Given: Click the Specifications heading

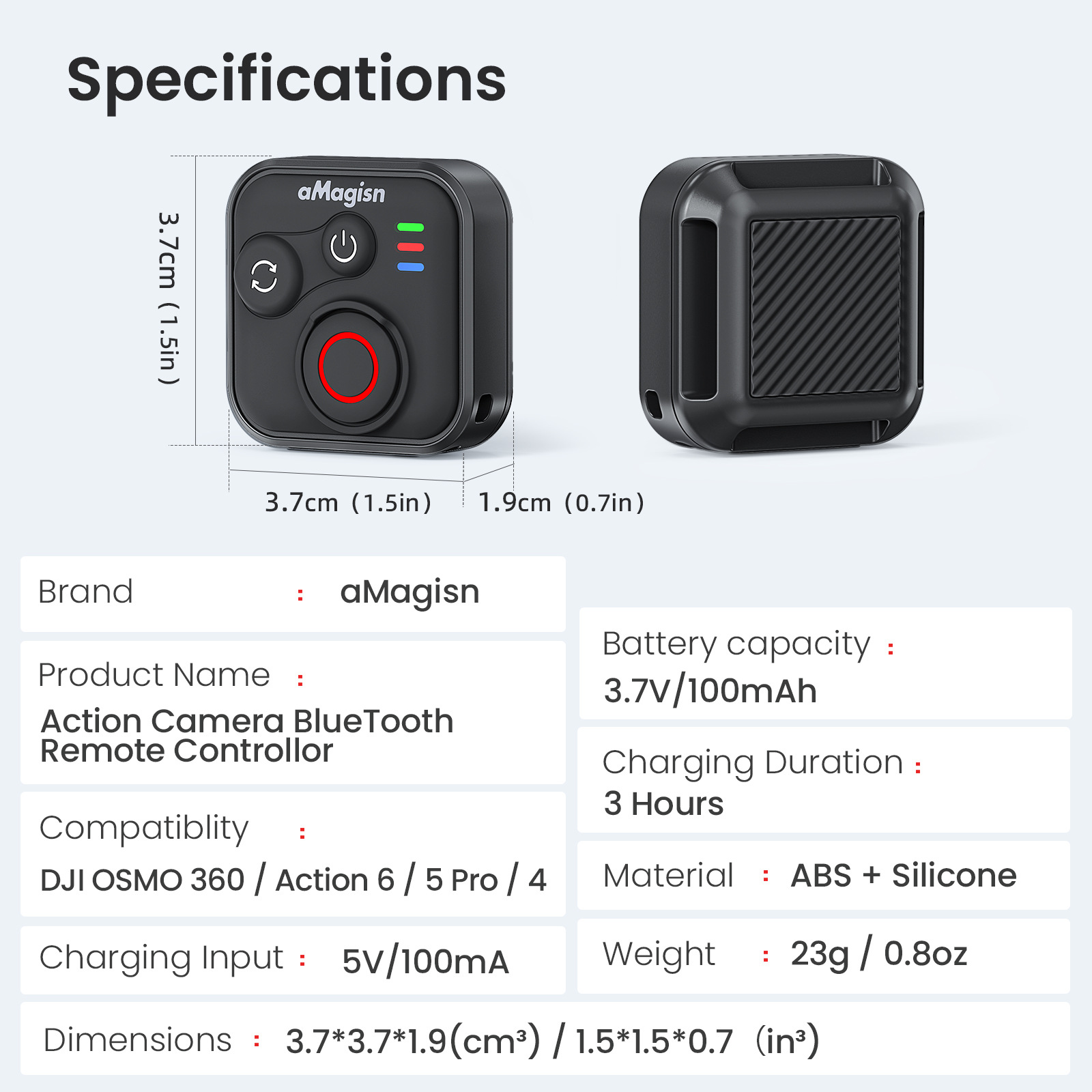Looking at the screenshot, I should [x=287, y=81].
